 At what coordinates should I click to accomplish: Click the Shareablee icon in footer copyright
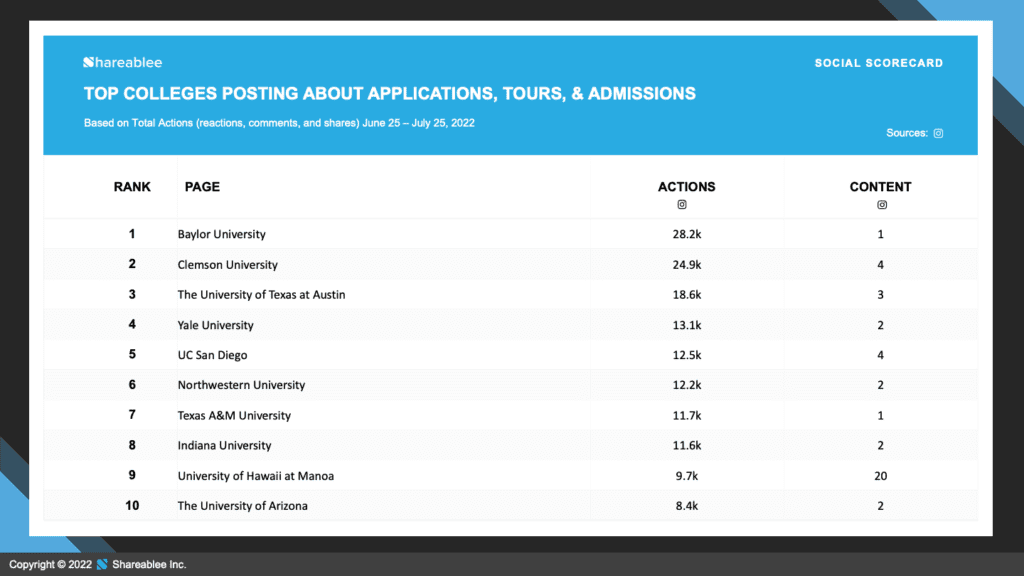tap(102, 565)
